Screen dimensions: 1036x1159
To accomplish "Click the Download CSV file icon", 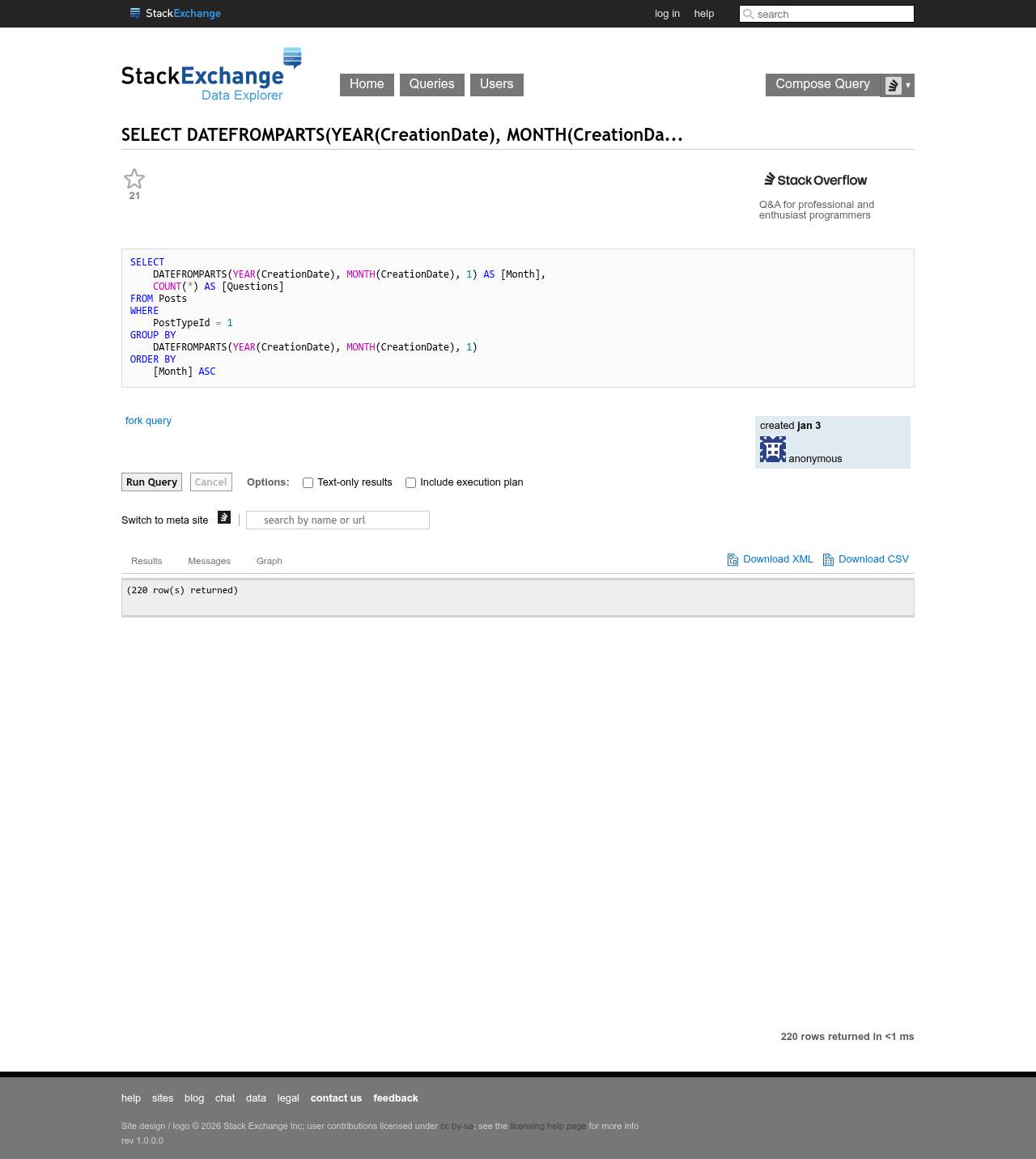I will click(x=828, y=560).
